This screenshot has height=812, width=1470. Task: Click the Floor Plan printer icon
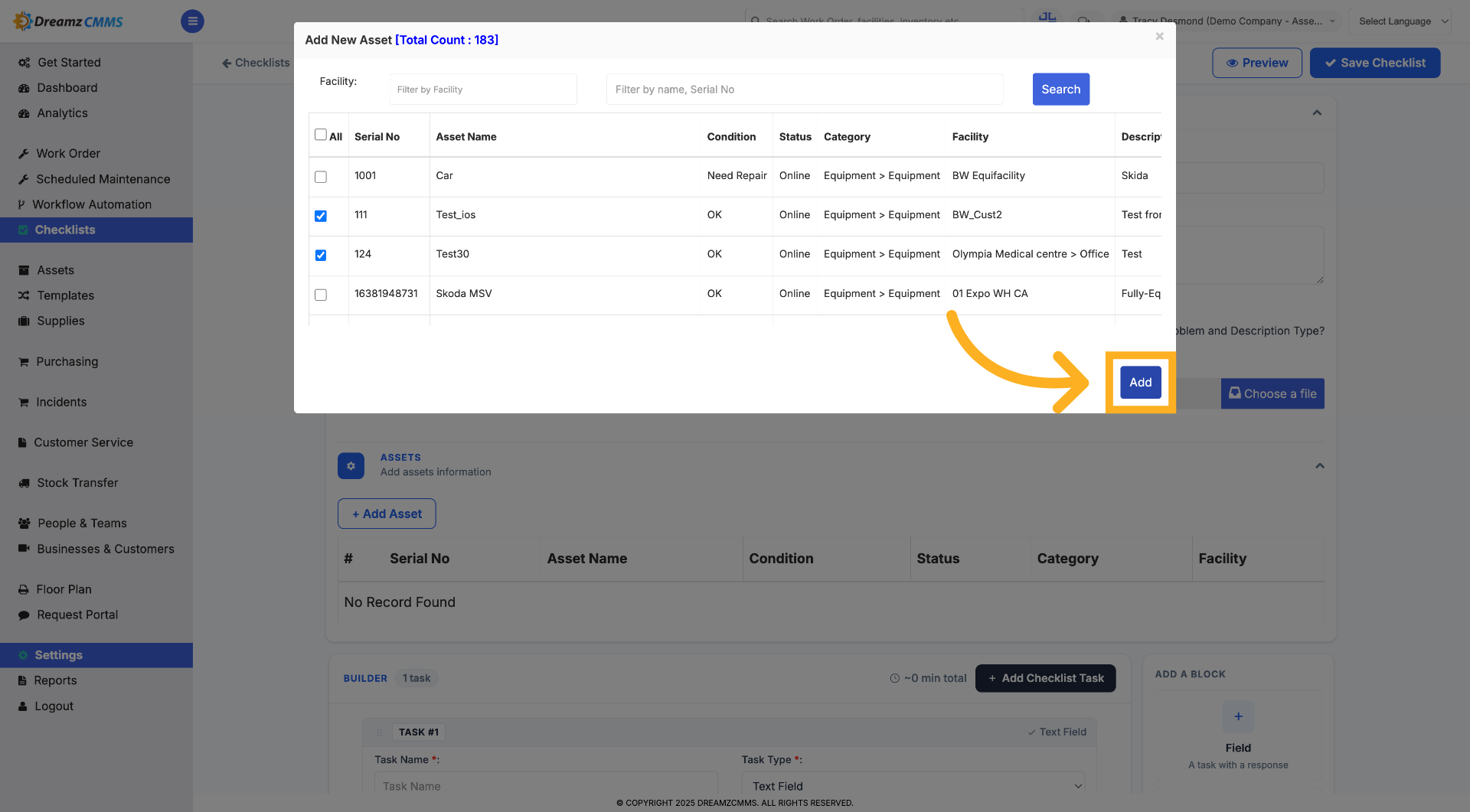(24, 589)
